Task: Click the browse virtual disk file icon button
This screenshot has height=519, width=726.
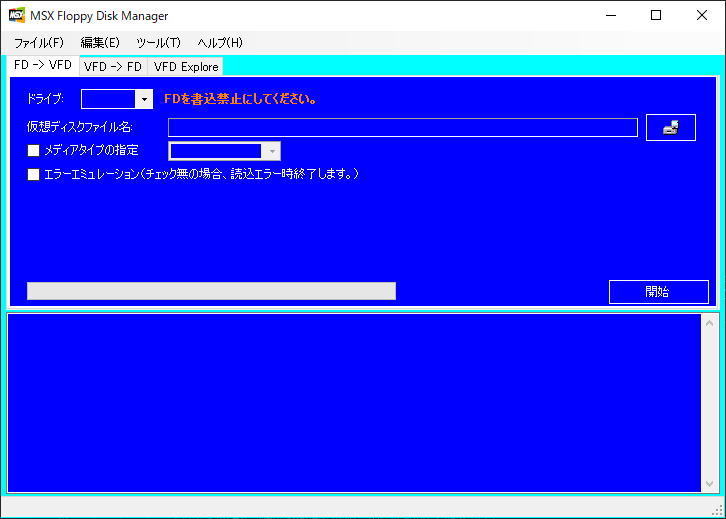Action: point(670,127)
